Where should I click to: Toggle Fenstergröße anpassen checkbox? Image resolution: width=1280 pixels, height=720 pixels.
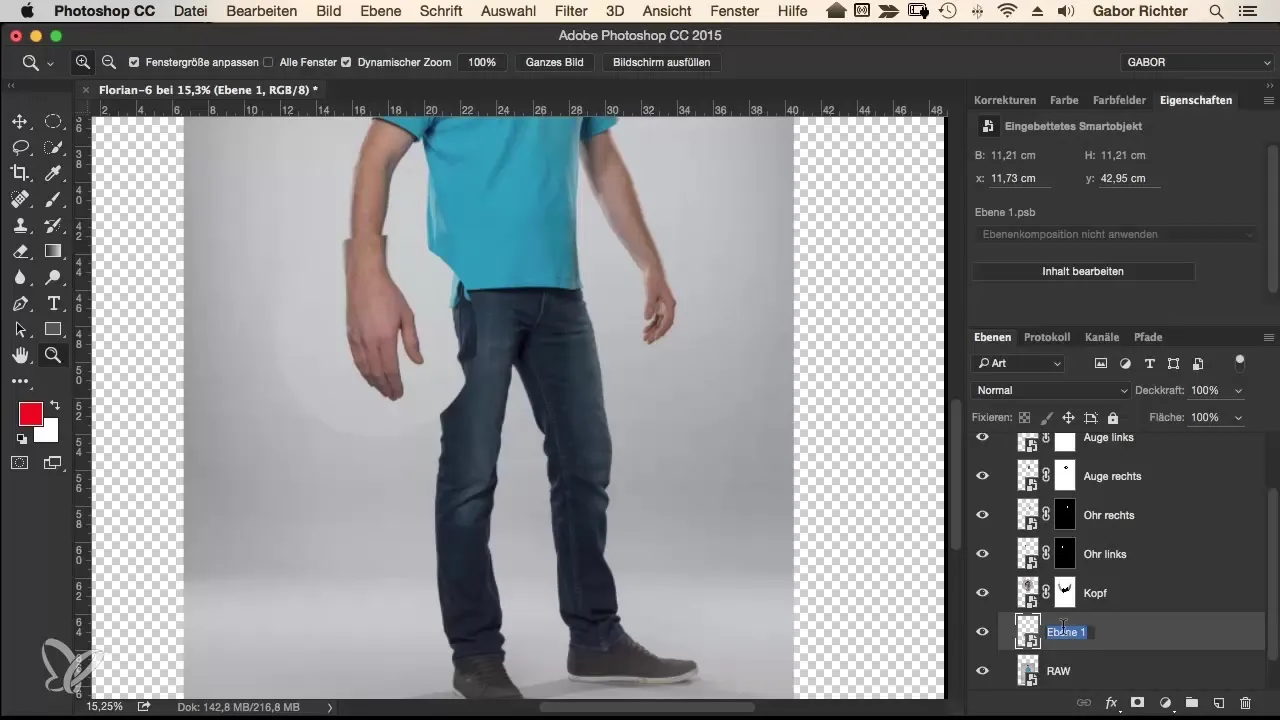pos(134,62)
